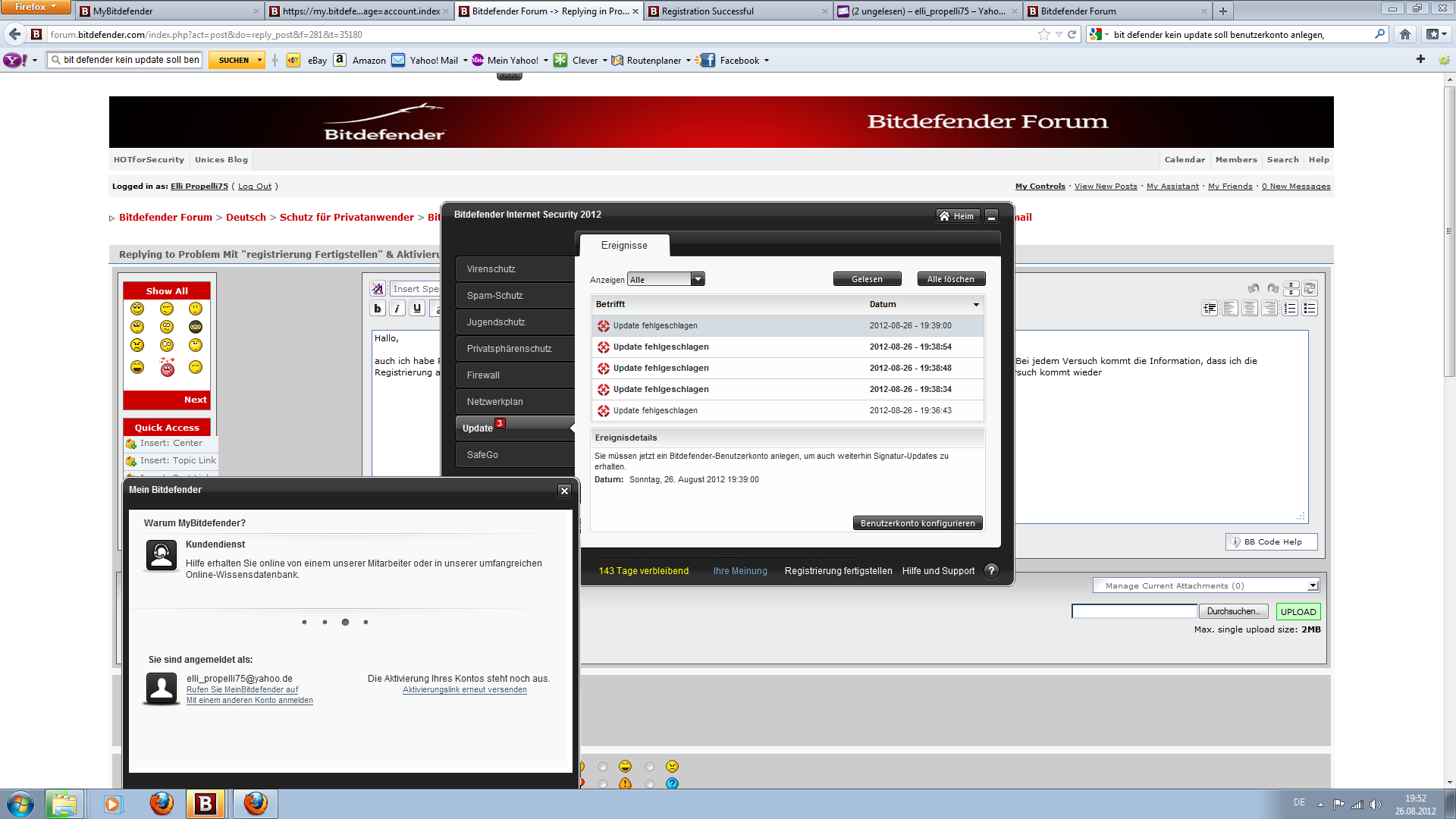
Task: Click error icon of 19:38:54 update event
Action: (x=604, y=347)
